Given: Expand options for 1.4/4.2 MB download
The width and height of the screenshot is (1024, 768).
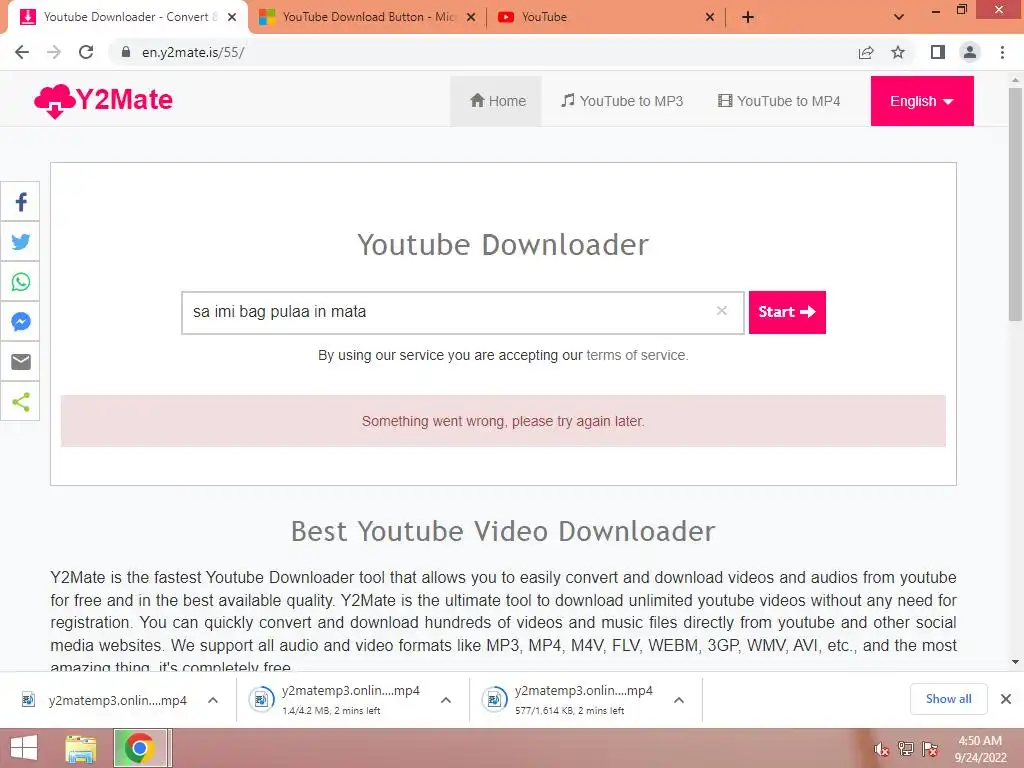Looking at the screenshot, I should coord(446,700).
